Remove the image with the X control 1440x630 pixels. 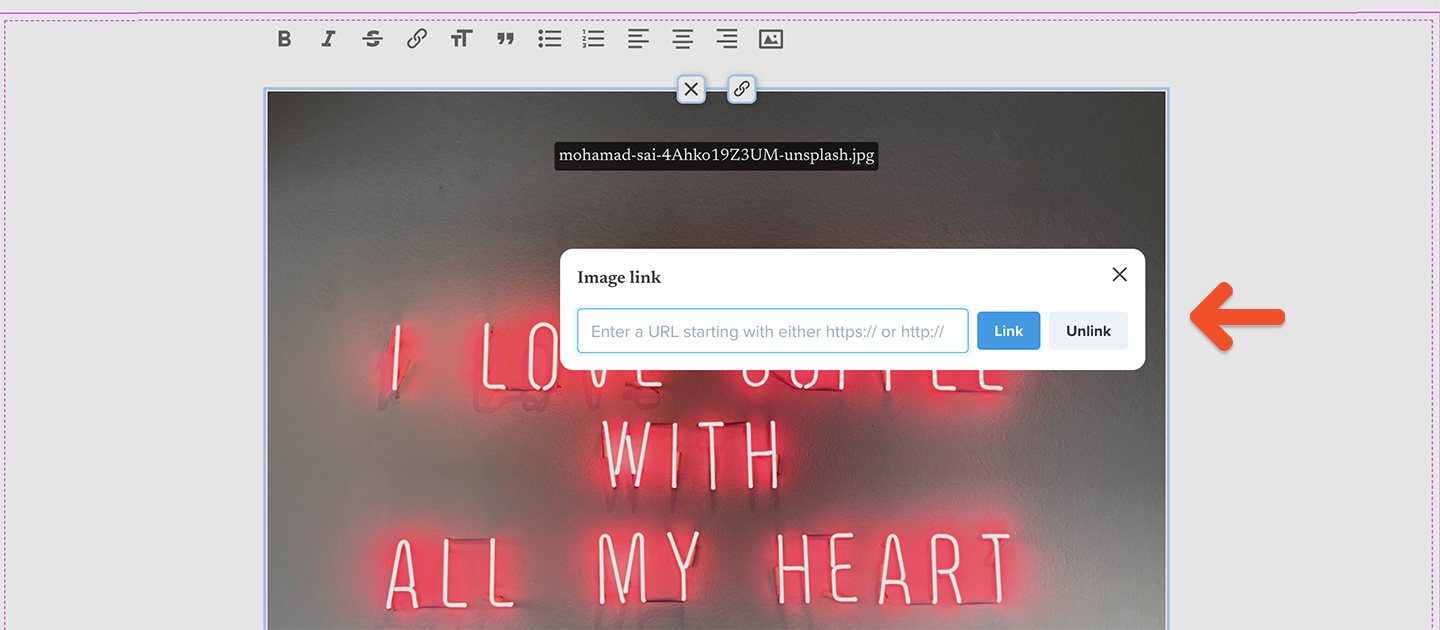coord(691,89)
